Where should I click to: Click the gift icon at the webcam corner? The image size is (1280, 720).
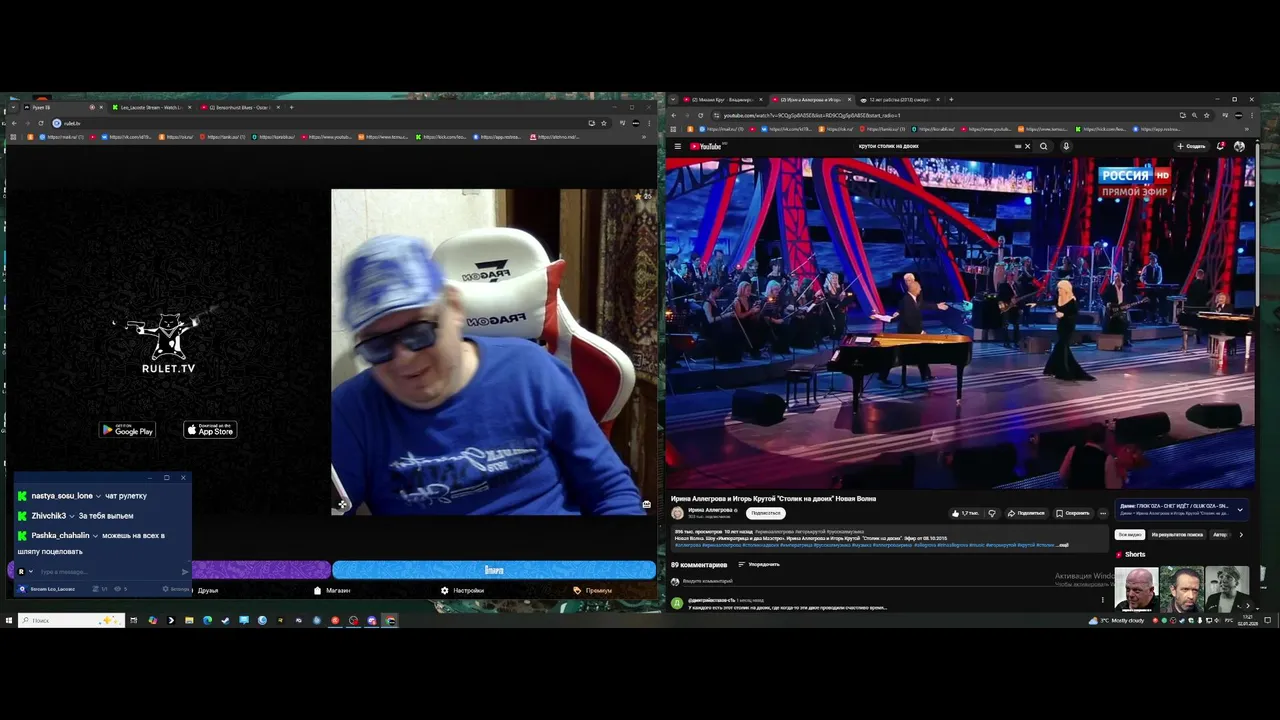pyautogui.click(x=647, y=504)
